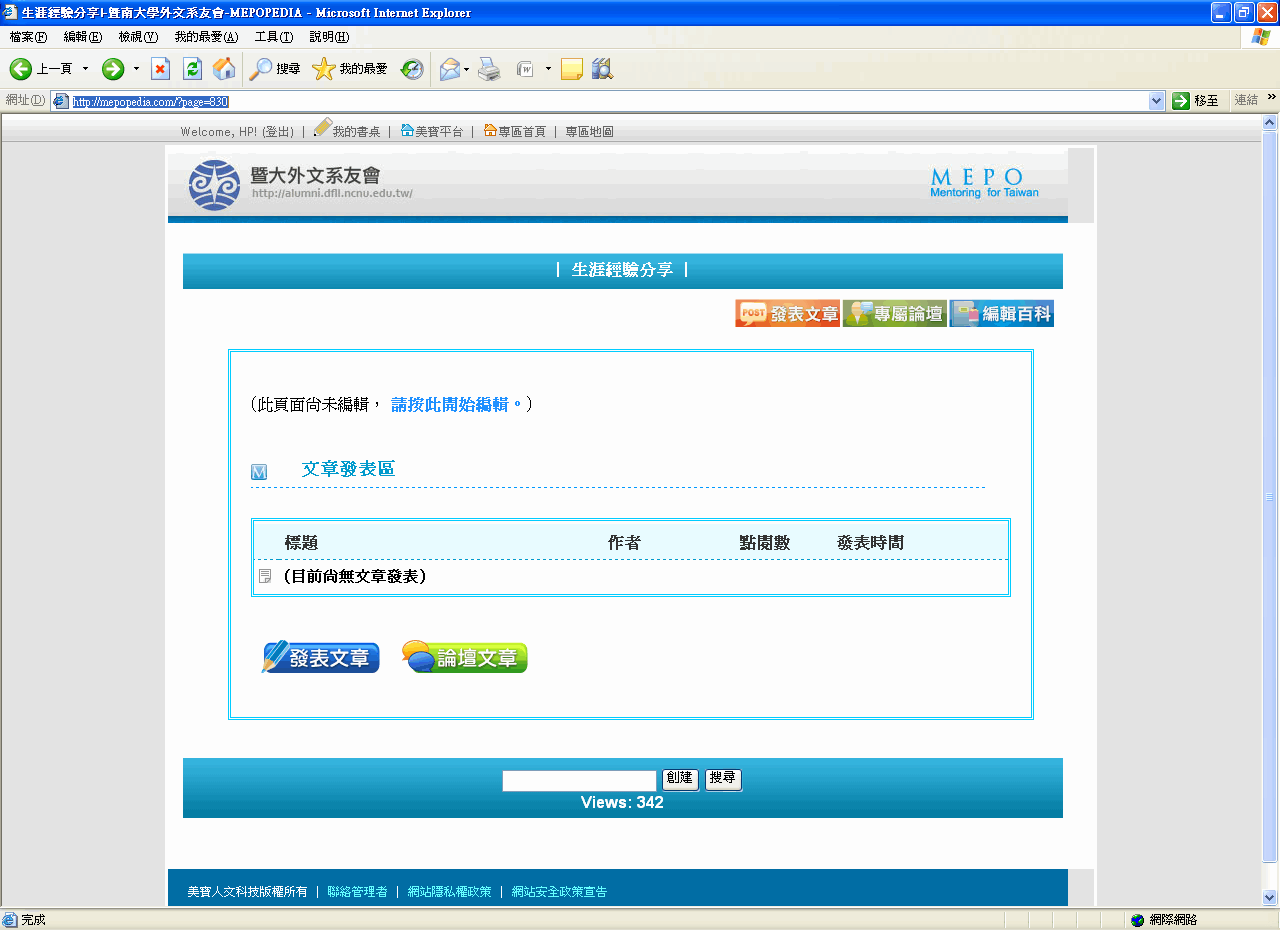The image size is (1280, 930).
Task: Open the 檔案 menu
Action: point(28,37)
